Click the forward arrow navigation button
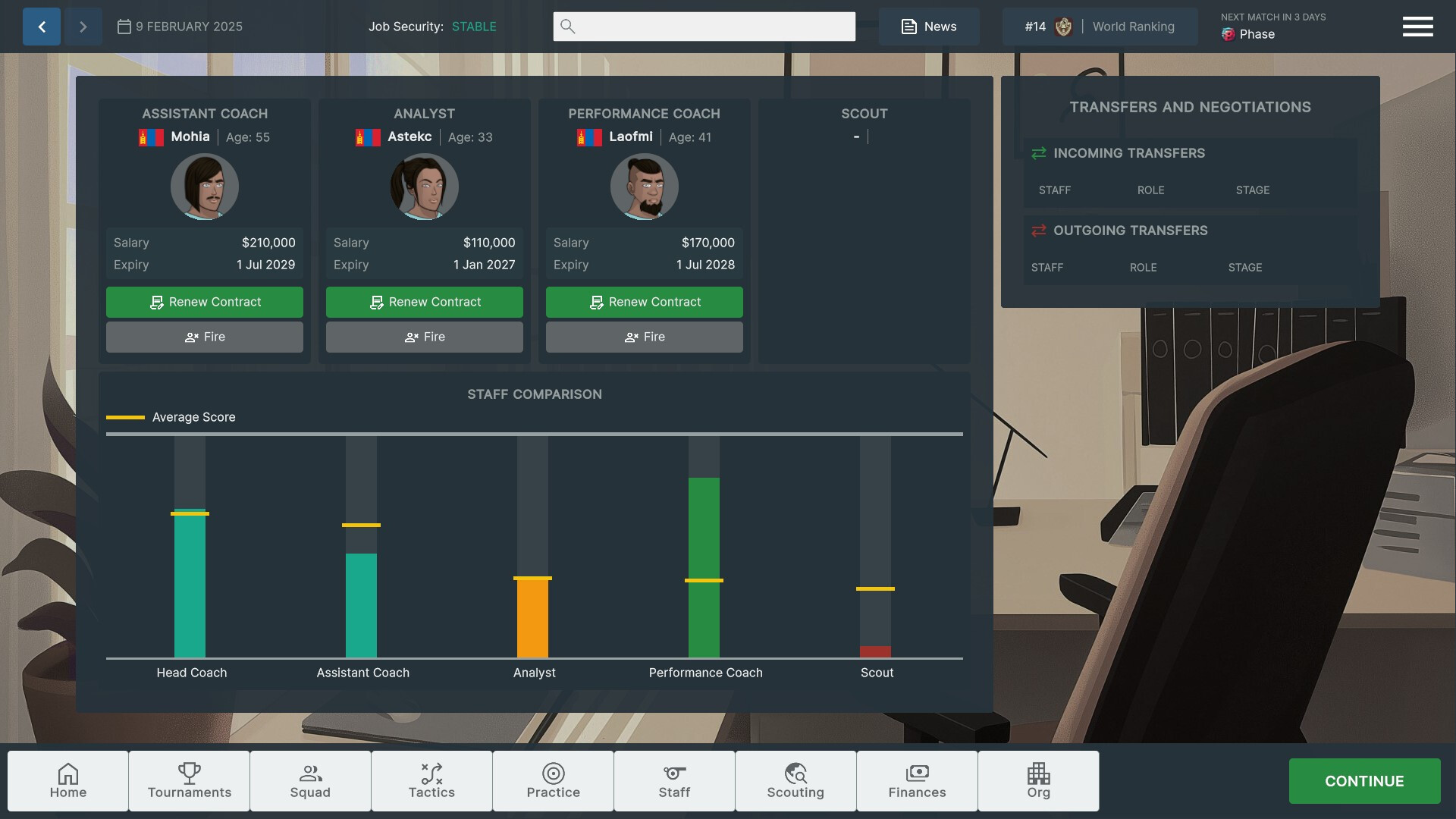The image size is (1456, 819). (x=83, y=27)
